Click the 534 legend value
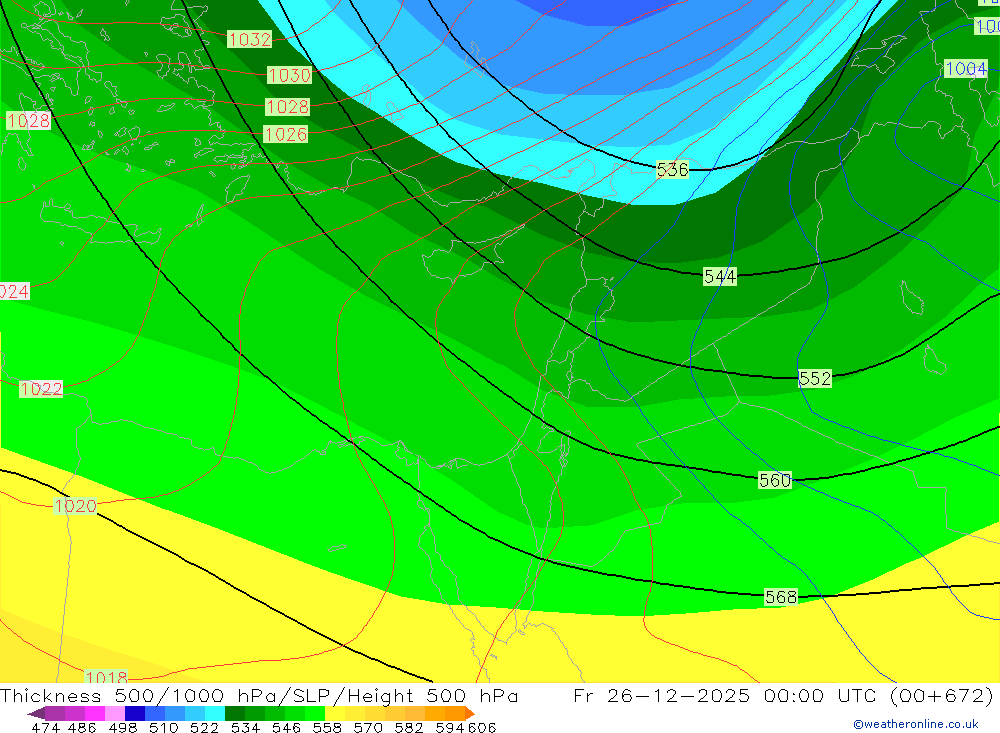1000x733 pixels. 245,727
